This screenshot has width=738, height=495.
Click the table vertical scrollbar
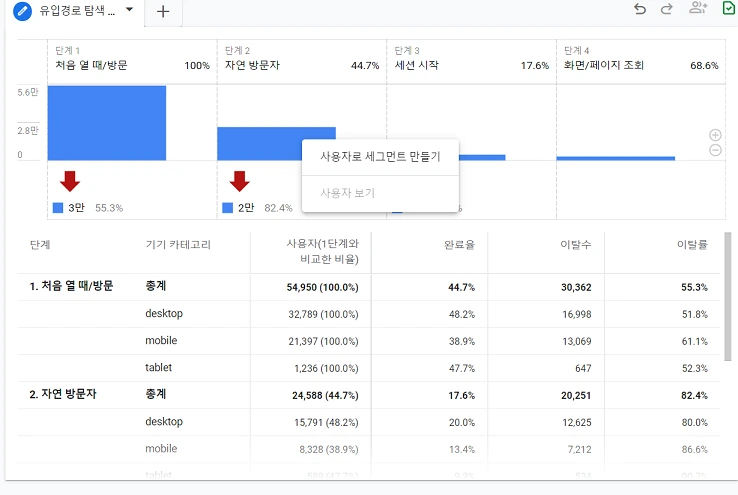click(728, 296)
